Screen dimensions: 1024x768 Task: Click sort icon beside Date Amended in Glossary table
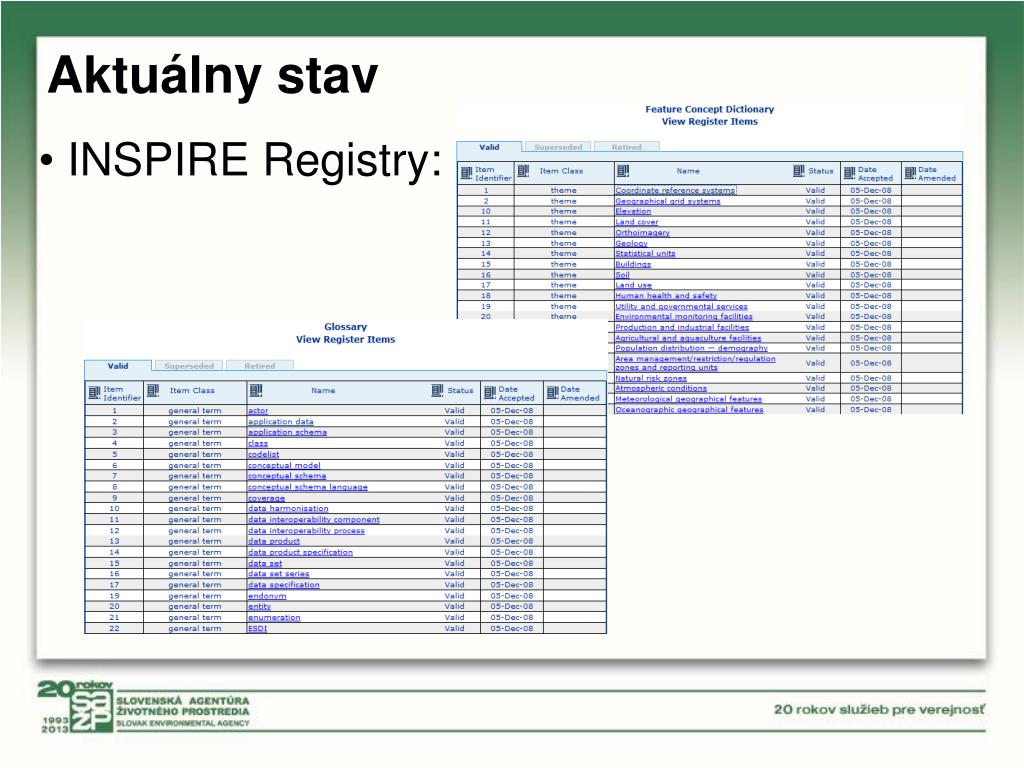pos(552,392)
